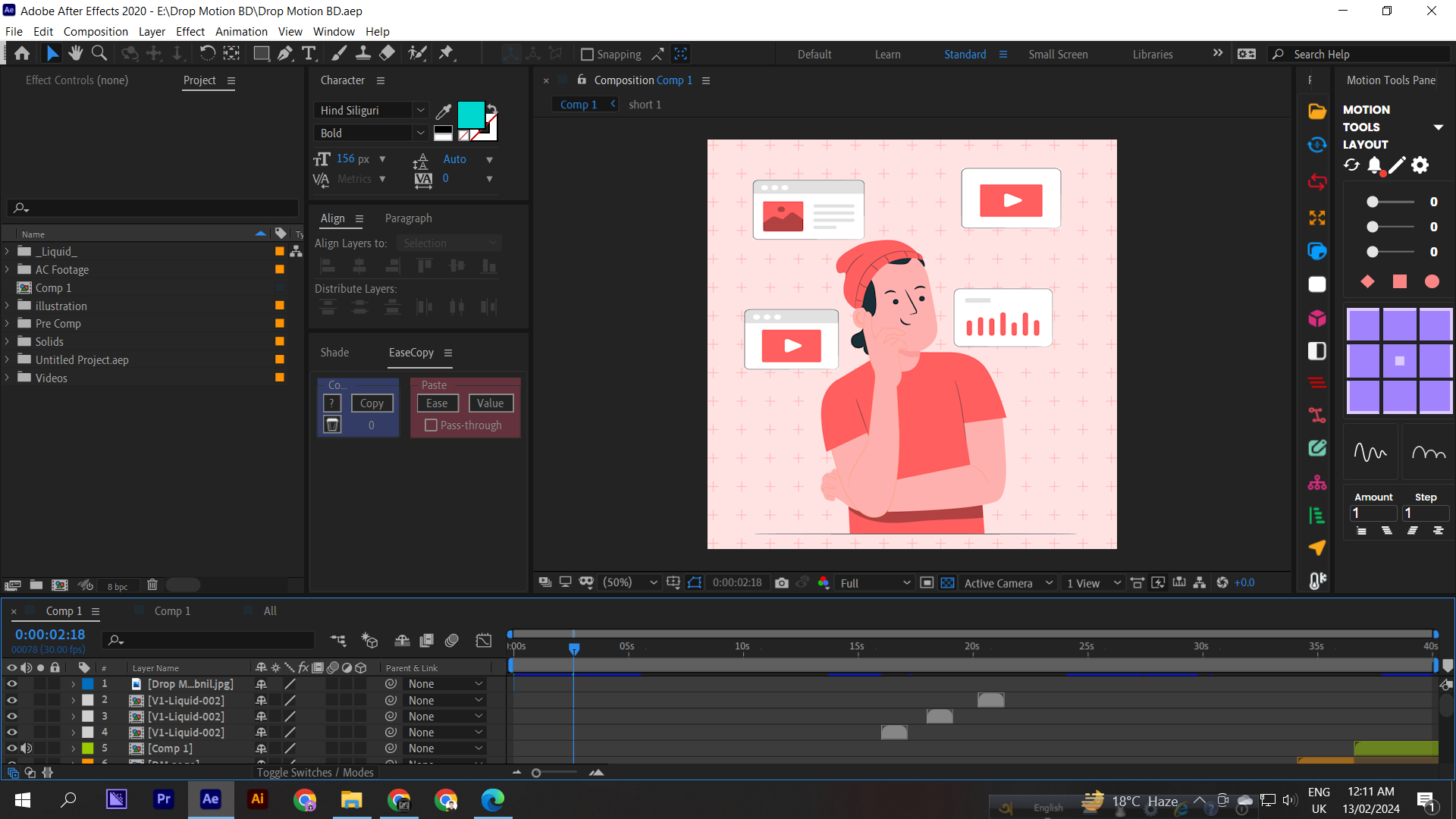Select the Rectangle shape tool
Screen dimensions: 1456x819
pos(261,53)
